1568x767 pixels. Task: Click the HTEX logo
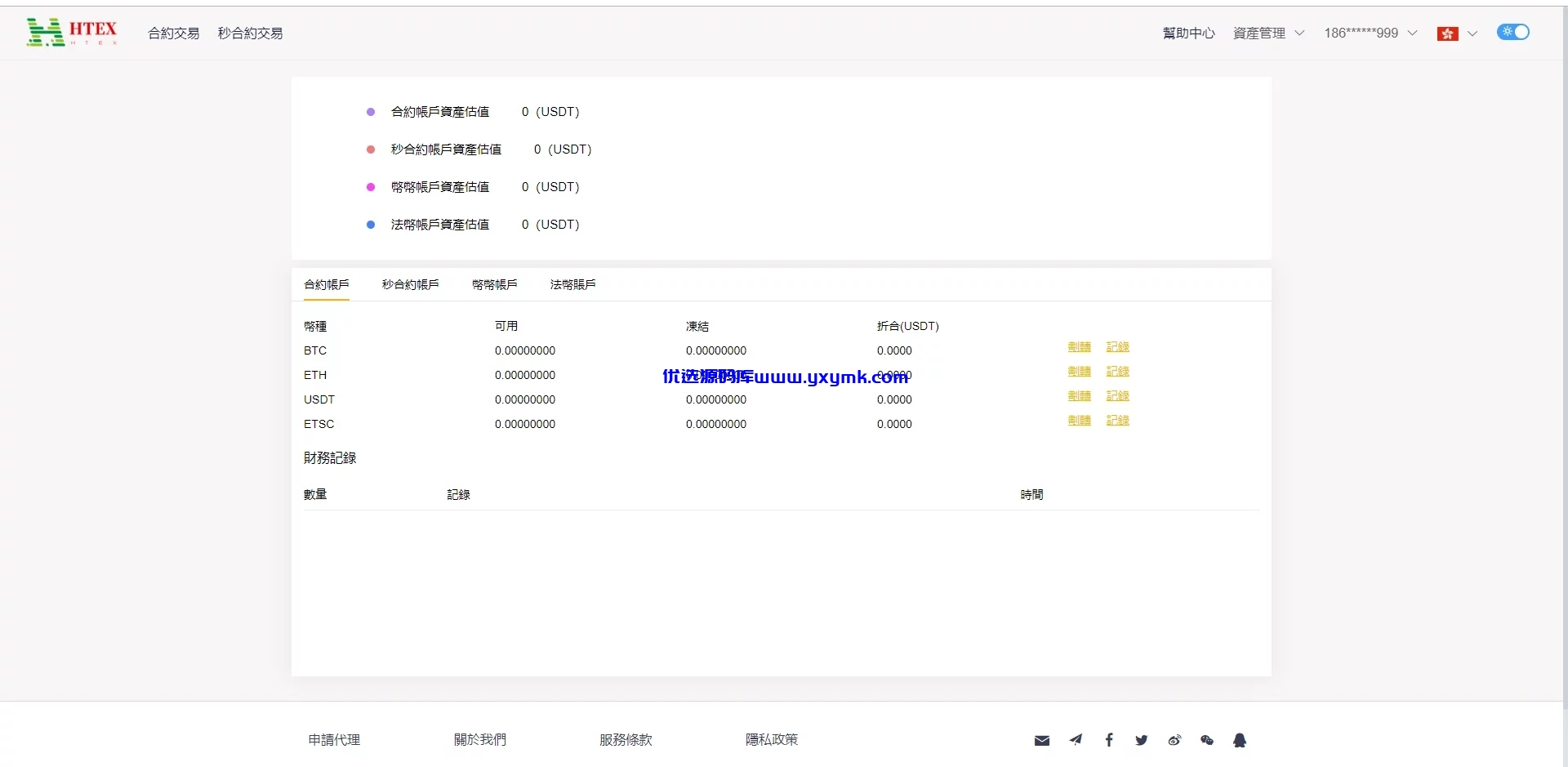click(x=72, y=33)
